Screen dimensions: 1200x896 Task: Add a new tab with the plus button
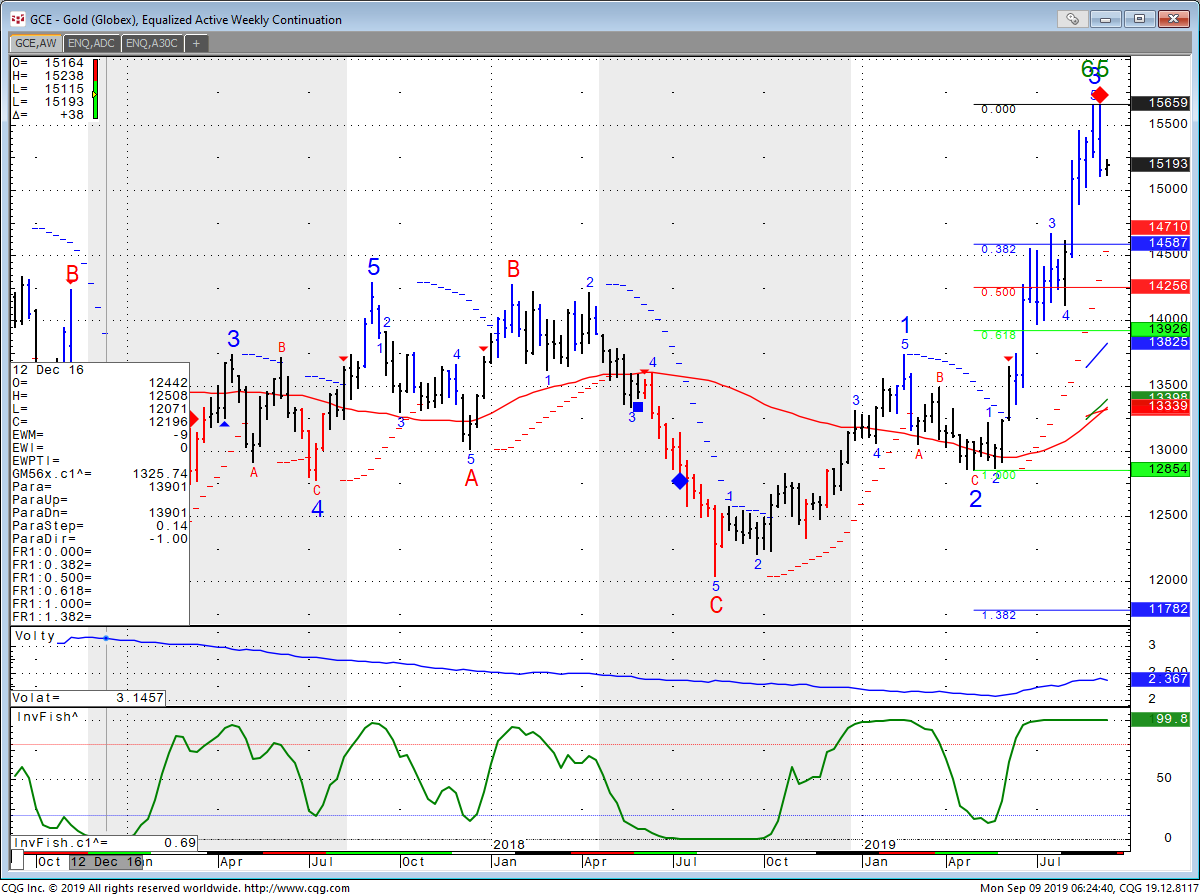coord(196,43)
